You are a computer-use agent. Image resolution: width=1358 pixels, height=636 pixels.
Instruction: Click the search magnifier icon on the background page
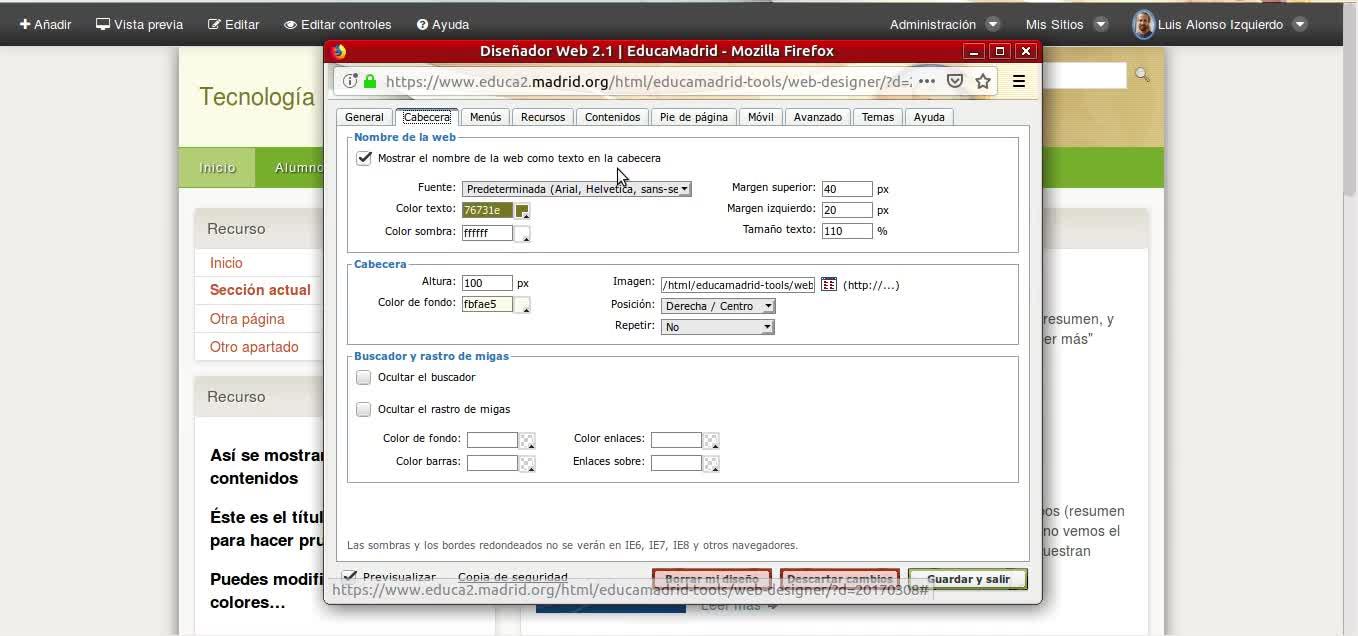[x=1142, y=75]
